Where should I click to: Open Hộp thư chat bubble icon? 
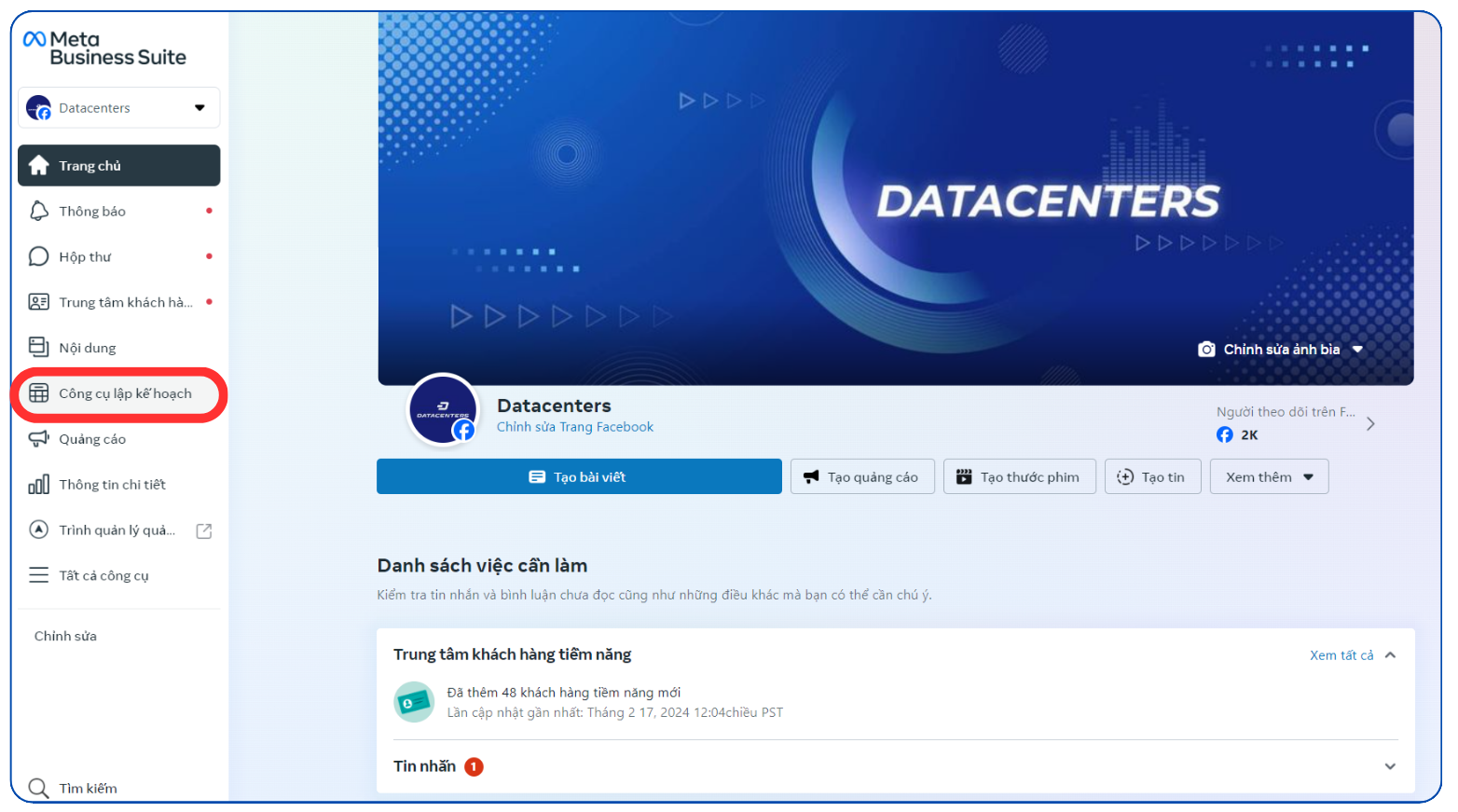(38, 256)
